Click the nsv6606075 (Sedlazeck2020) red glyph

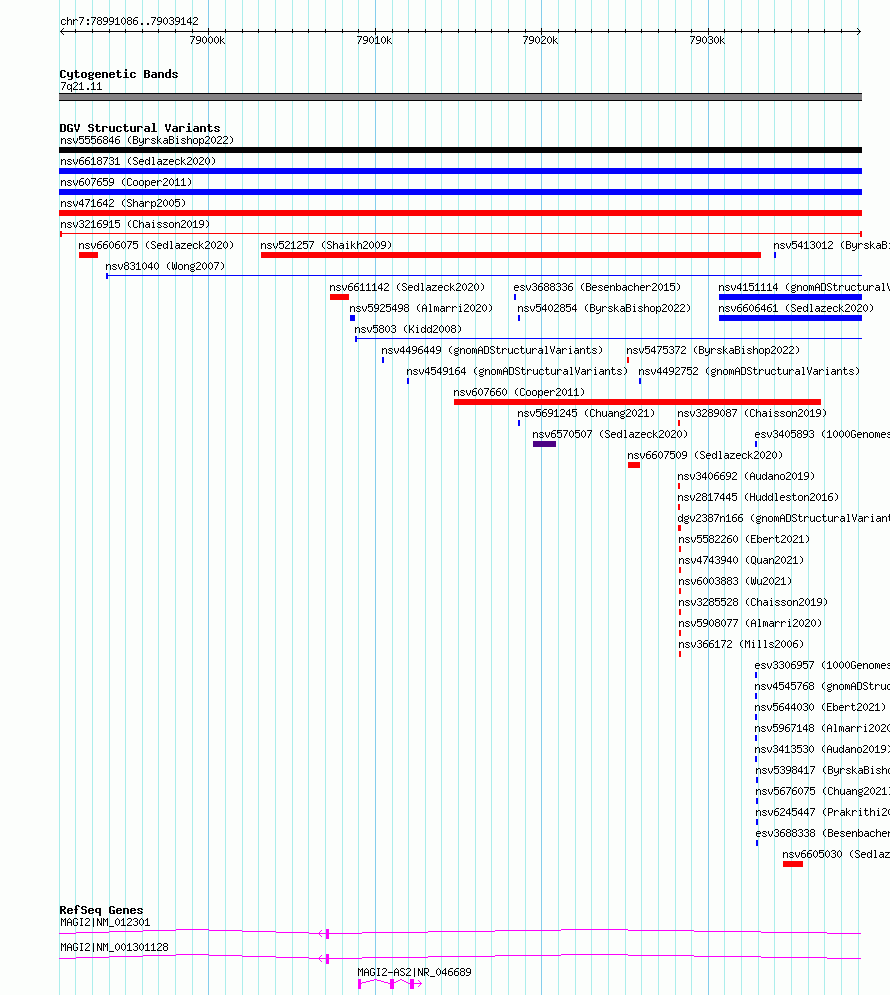tap(88, 254)
